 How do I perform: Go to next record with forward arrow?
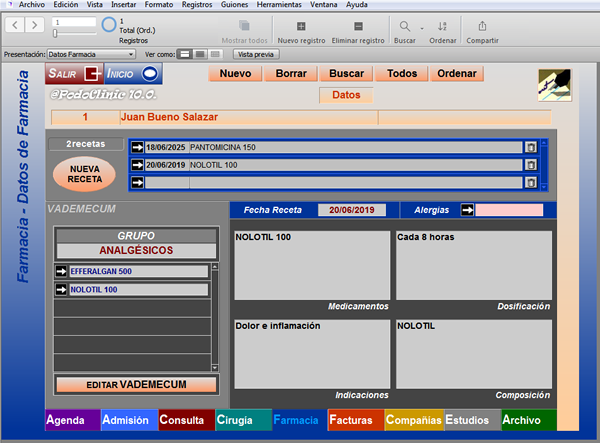point(34,25)
